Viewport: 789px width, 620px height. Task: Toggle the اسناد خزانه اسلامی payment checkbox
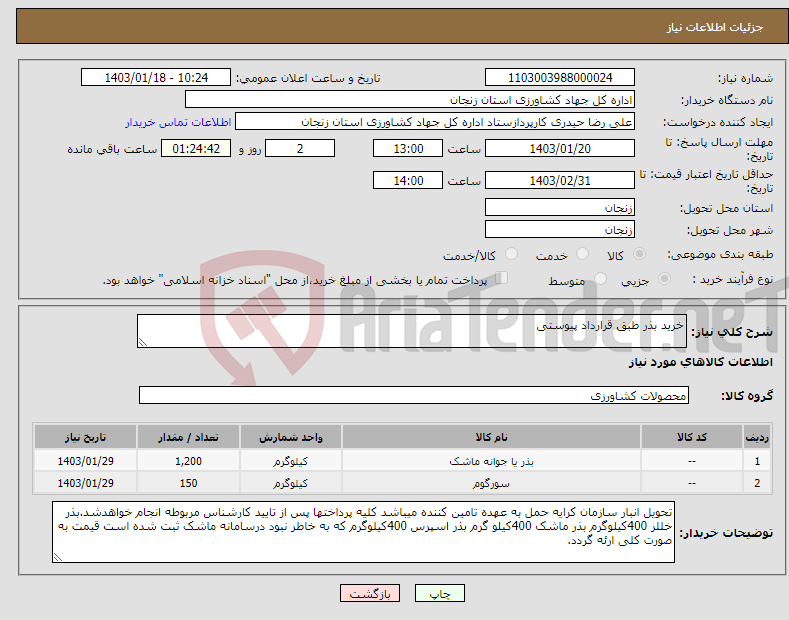point(502,278)
